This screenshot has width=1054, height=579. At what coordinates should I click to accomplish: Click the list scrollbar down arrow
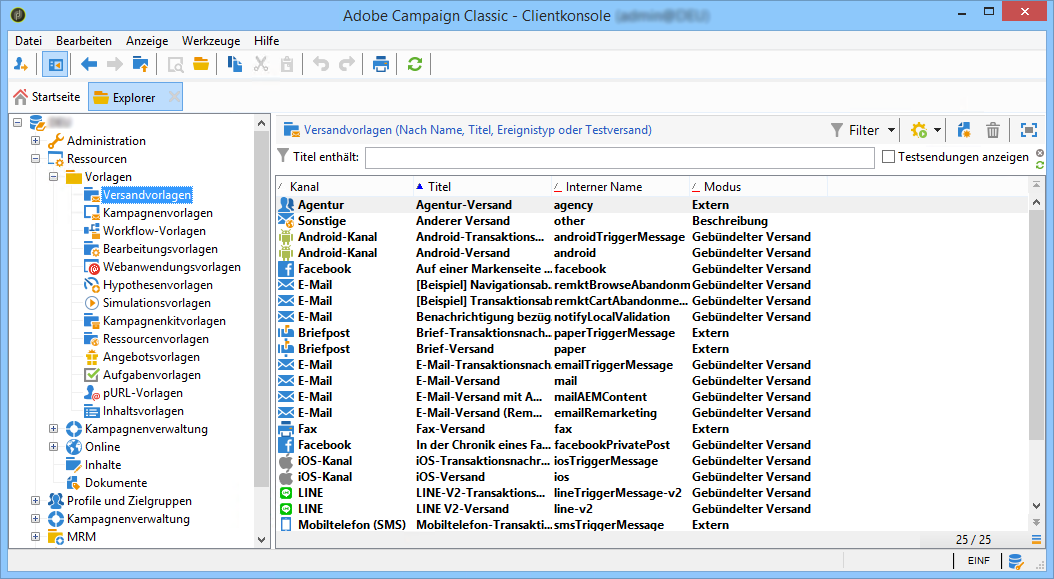tap(1036, 506)
